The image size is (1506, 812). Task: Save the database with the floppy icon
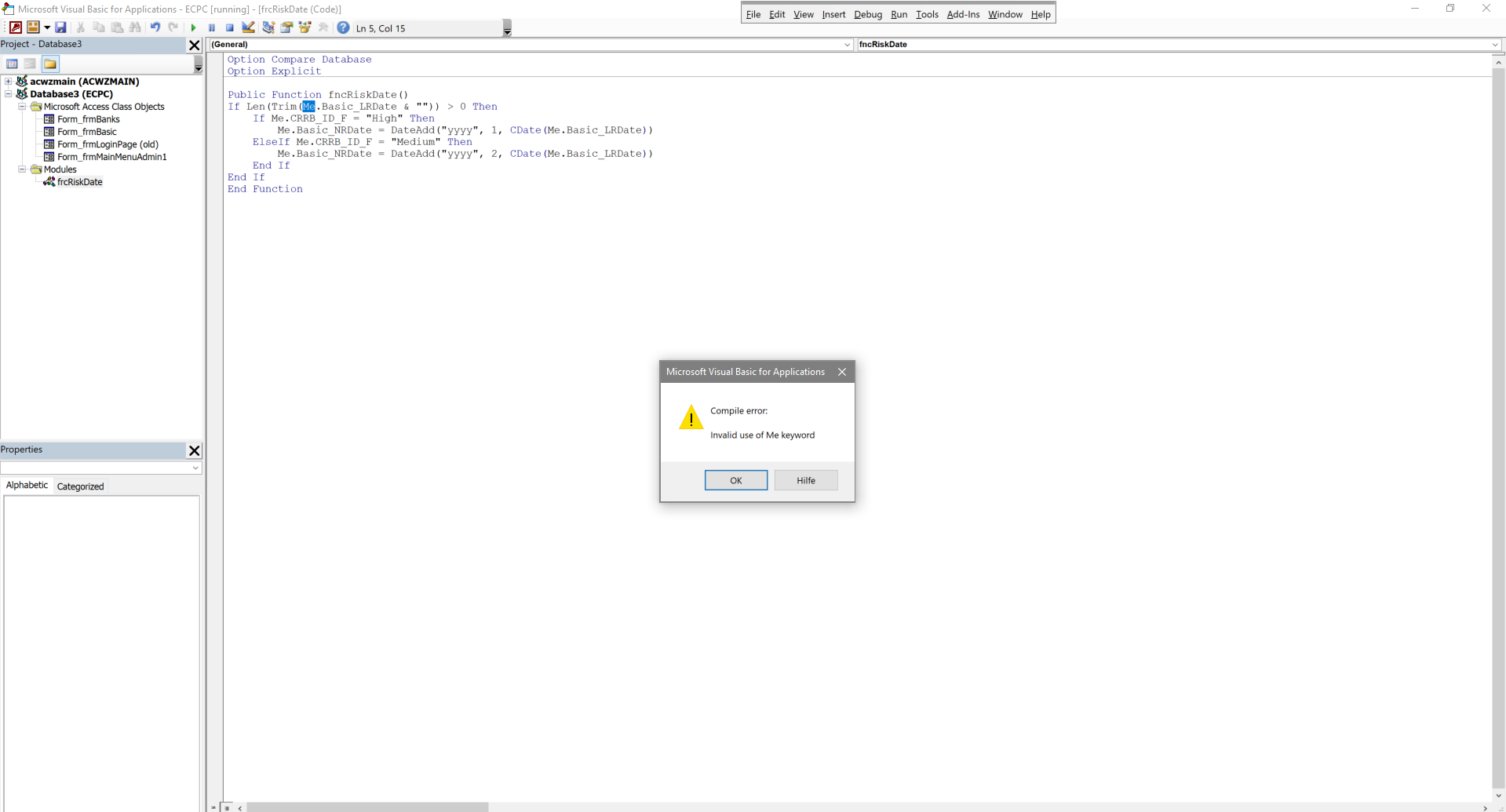pos(60,27)
